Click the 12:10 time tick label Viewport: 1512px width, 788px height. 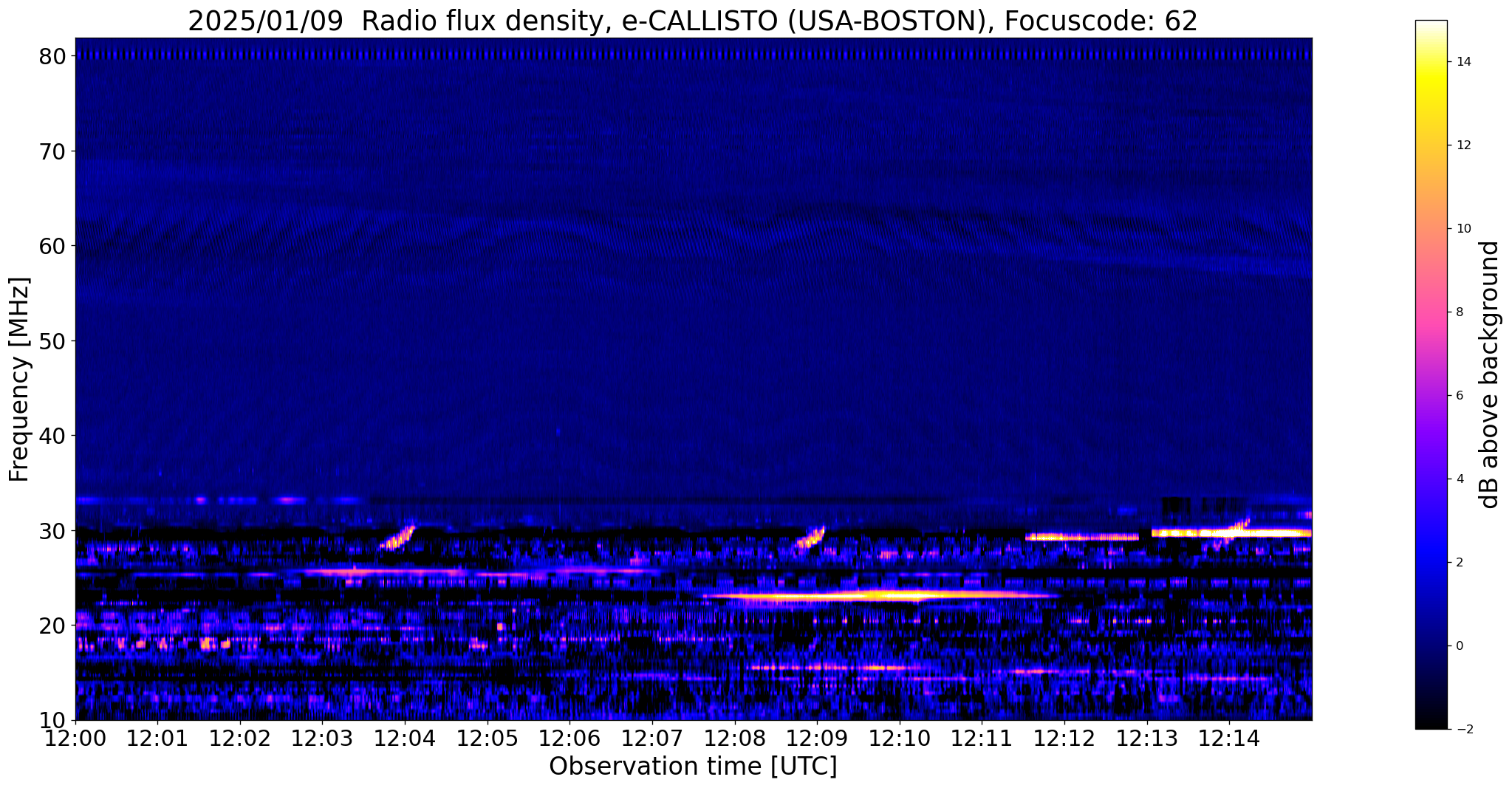click(x=900, y=738)
